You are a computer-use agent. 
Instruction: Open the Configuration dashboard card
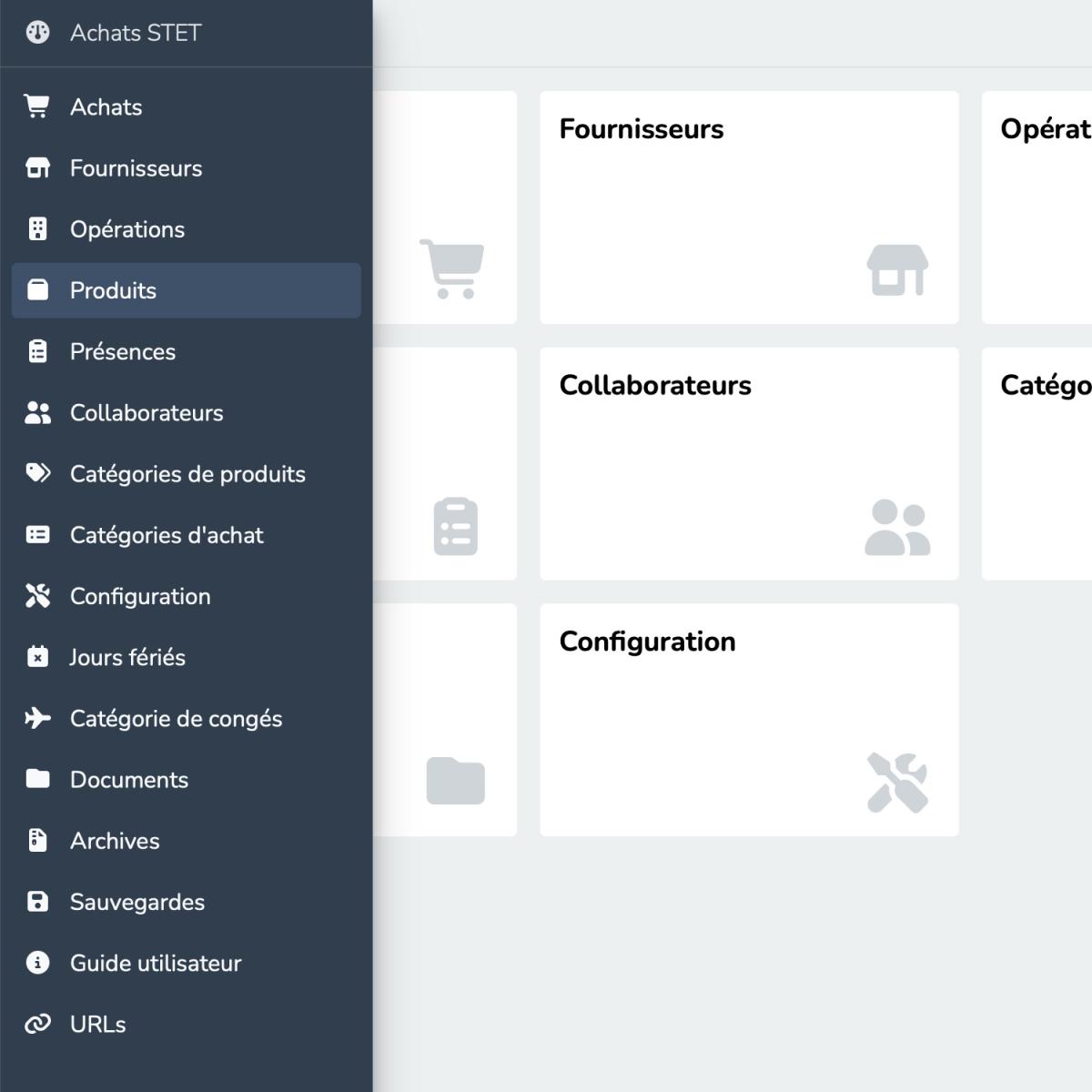(749, 720)
